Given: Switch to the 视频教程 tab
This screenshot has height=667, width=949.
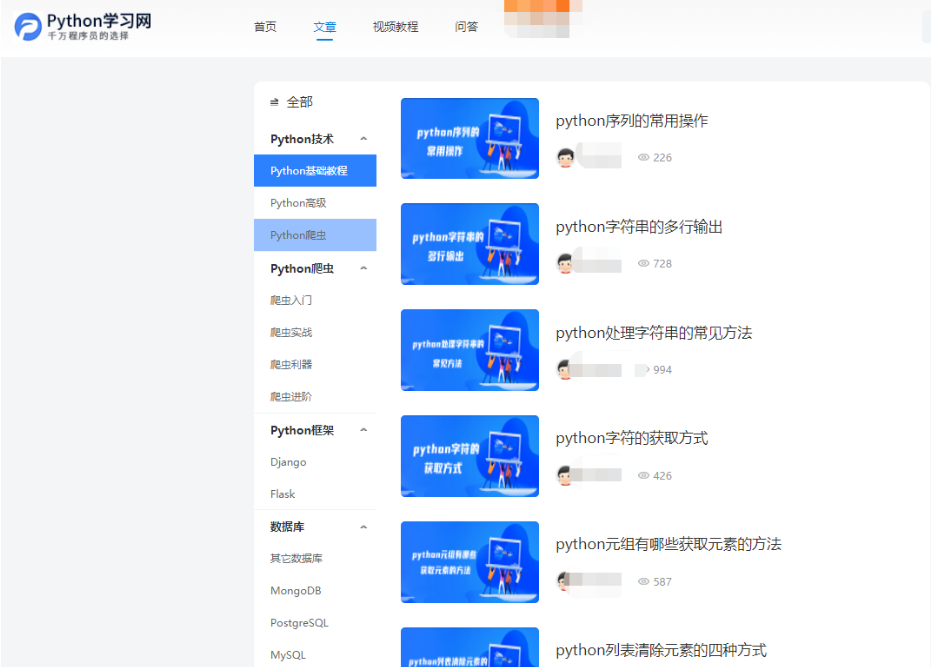Looking at the screenshot, I should (x=395, y=27).
